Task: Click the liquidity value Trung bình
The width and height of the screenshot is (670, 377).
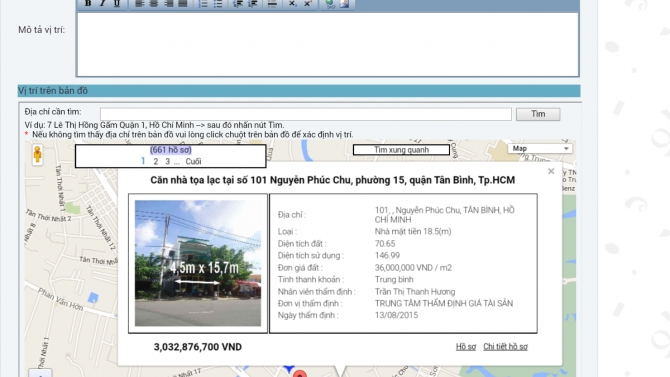Action: (394, 280)
